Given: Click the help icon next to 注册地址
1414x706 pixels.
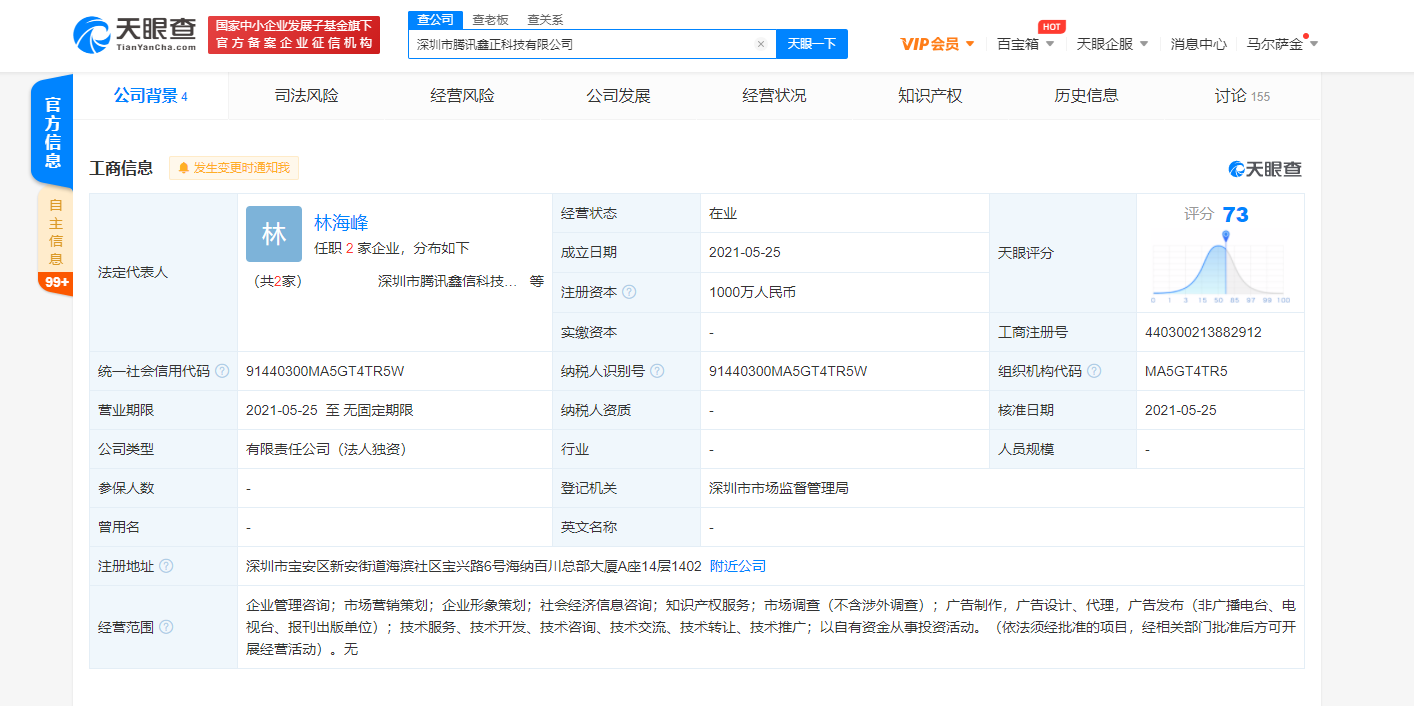Looking at the screenshot, I should pyautogui.click(x=166, y=566).
